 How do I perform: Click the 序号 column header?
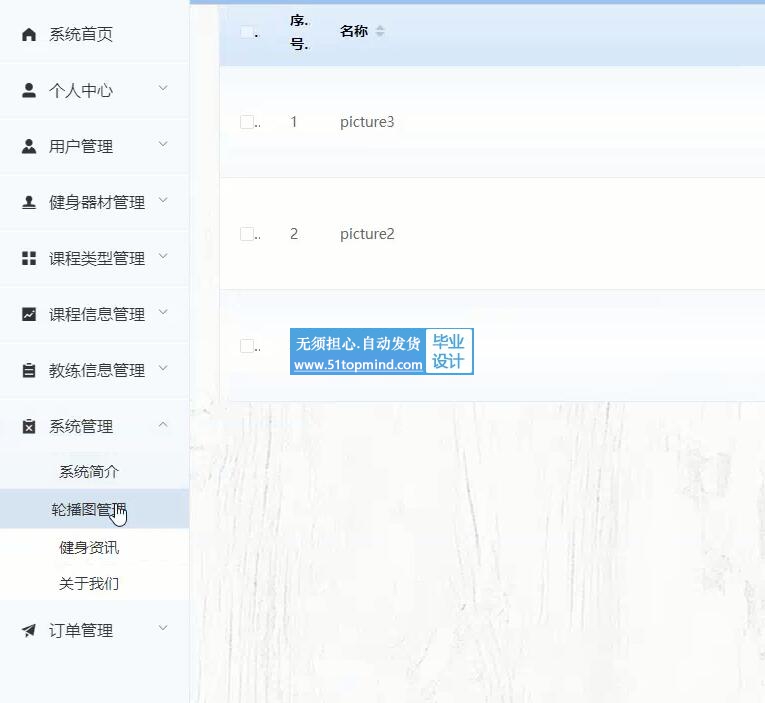point(299,32)
